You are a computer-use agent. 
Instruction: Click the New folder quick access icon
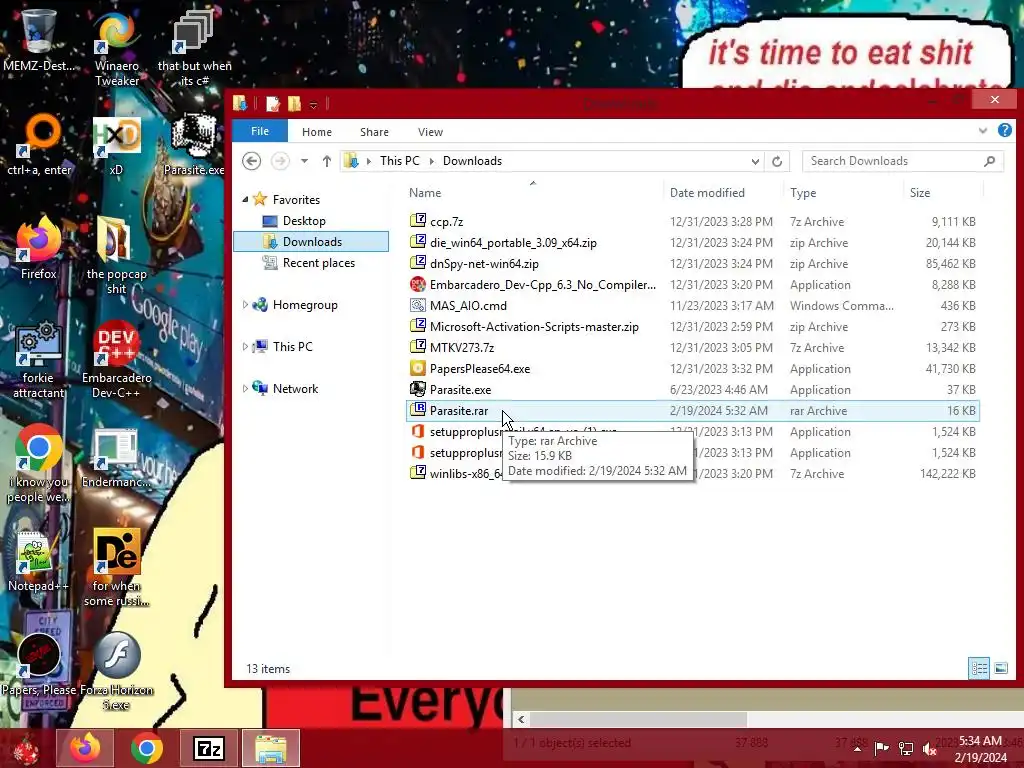click(x=295, y=103)
